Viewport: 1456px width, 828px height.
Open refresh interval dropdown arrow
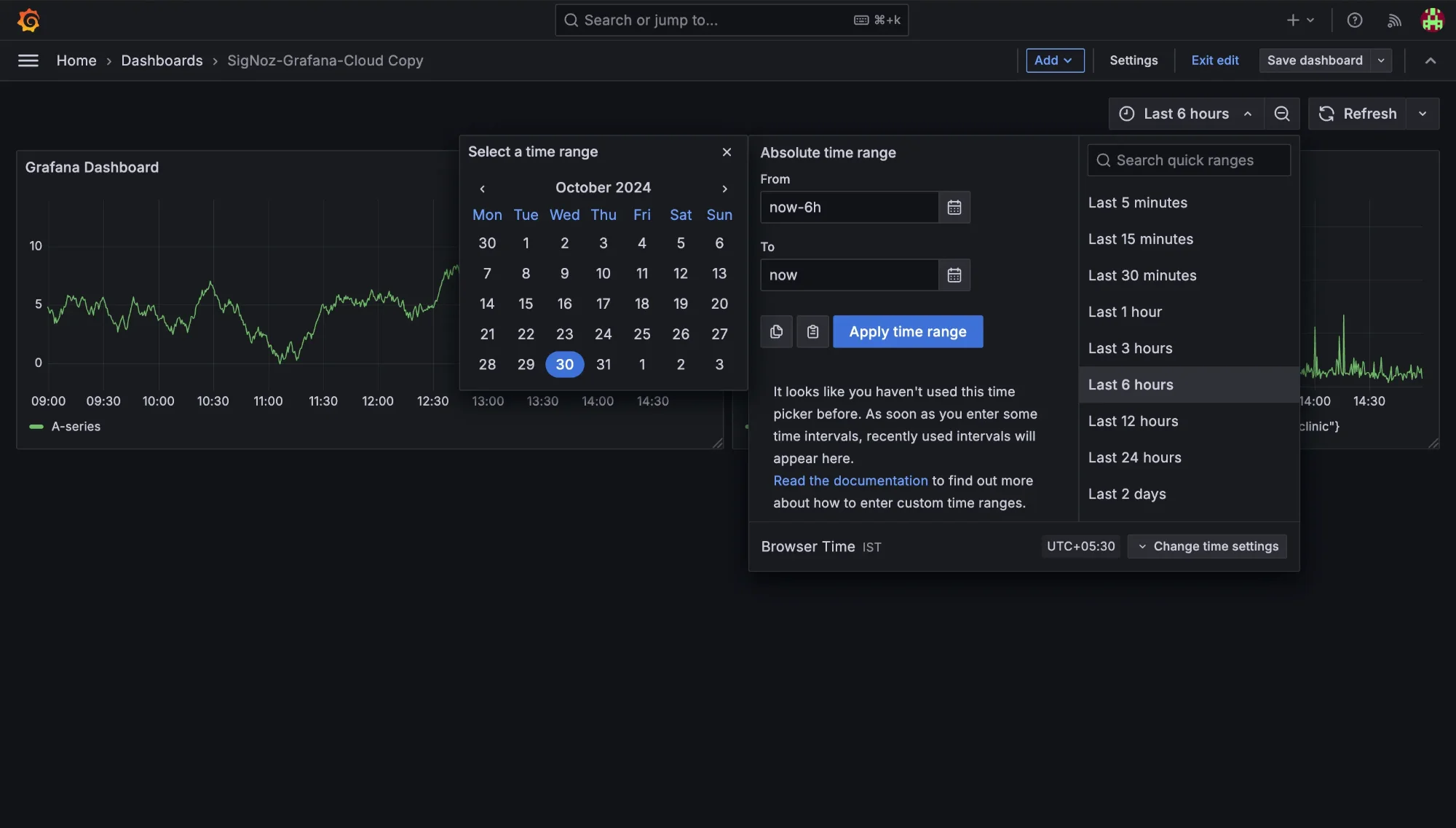(x=1423, y=114)
